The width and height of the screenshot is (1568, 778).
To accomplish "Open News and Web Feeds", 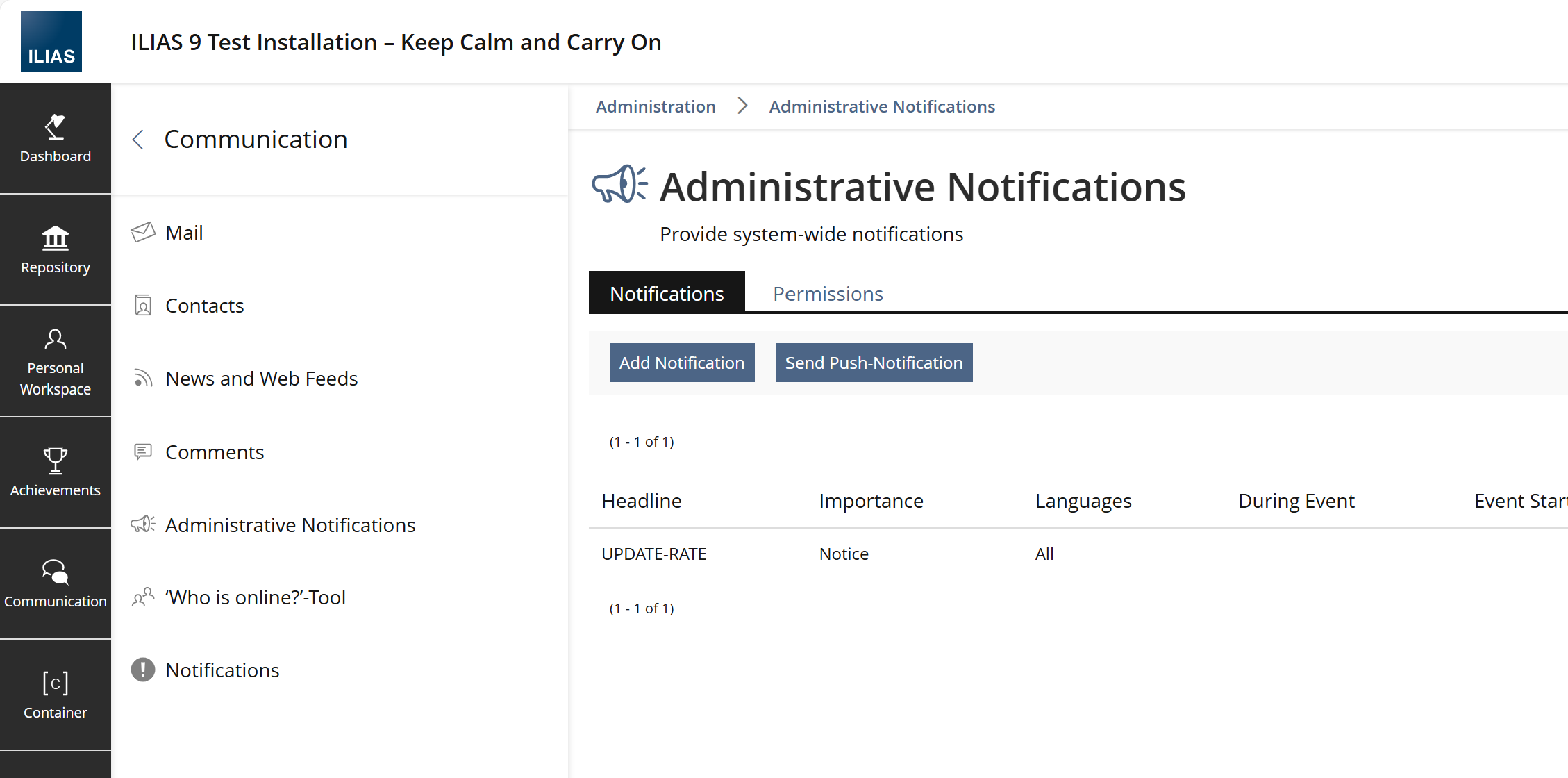I will (261, 379).
